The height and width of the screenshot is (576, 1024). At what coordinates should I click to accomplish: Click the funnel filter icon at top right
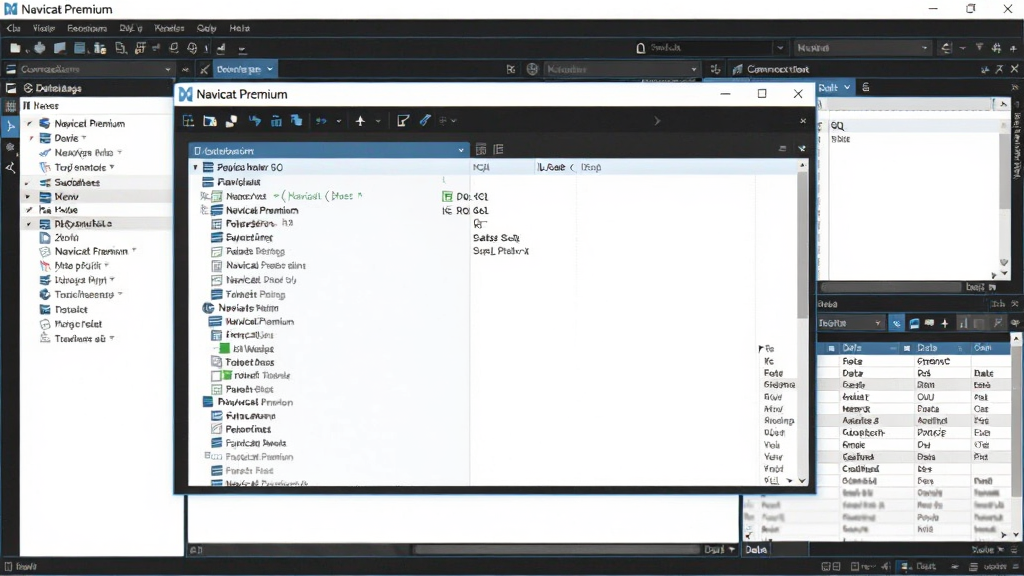tap(979, 48)
